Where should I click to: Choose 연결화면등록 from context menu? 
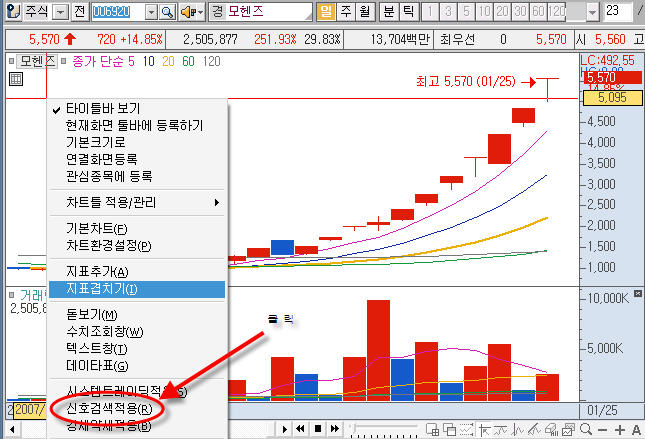click(x=137, y=159)
